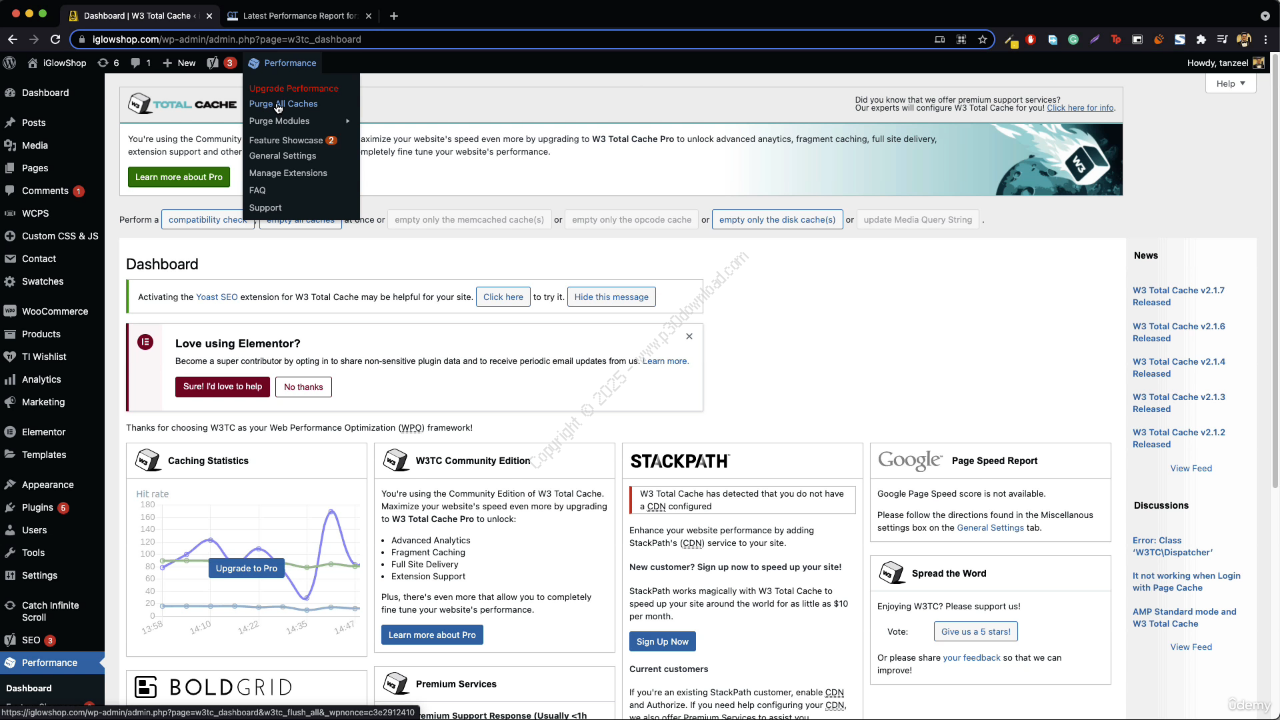Viewport: 1280px width, 720px height.
Task: Open General Settings from Performance menu
Action: tap(282, 156)
